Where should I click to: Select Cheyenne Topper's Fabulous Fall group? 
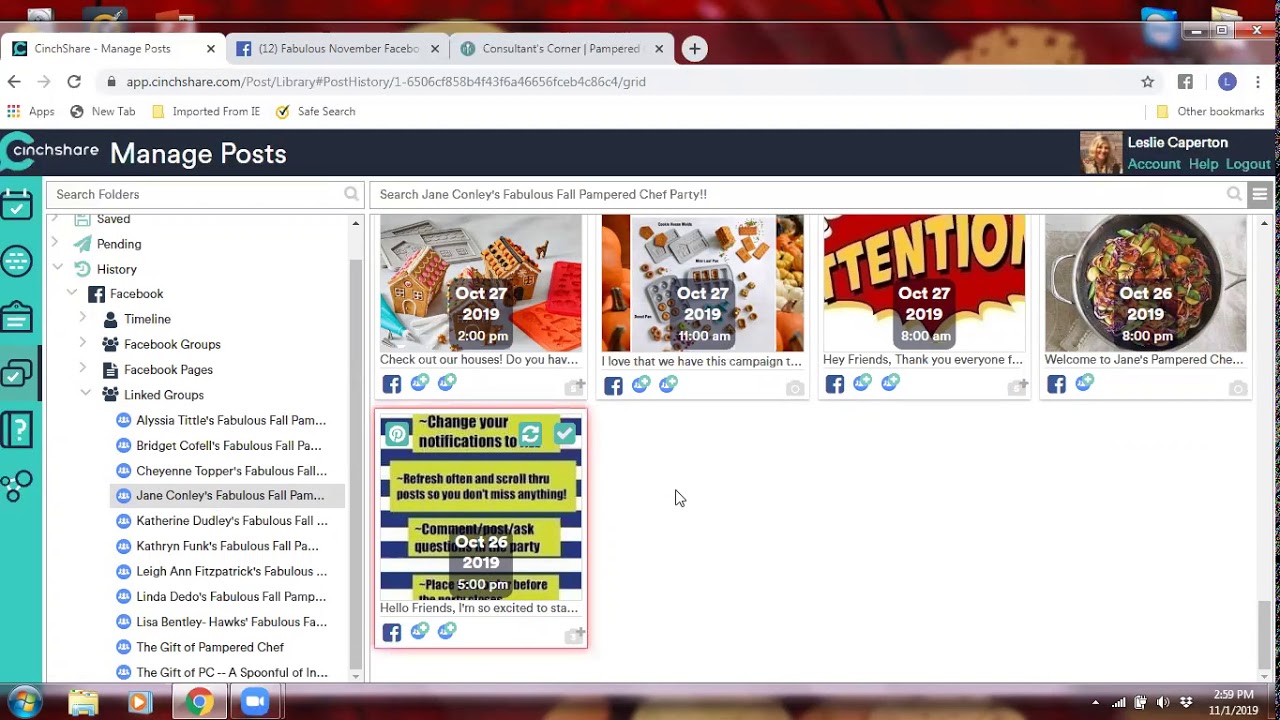(231, 470)
